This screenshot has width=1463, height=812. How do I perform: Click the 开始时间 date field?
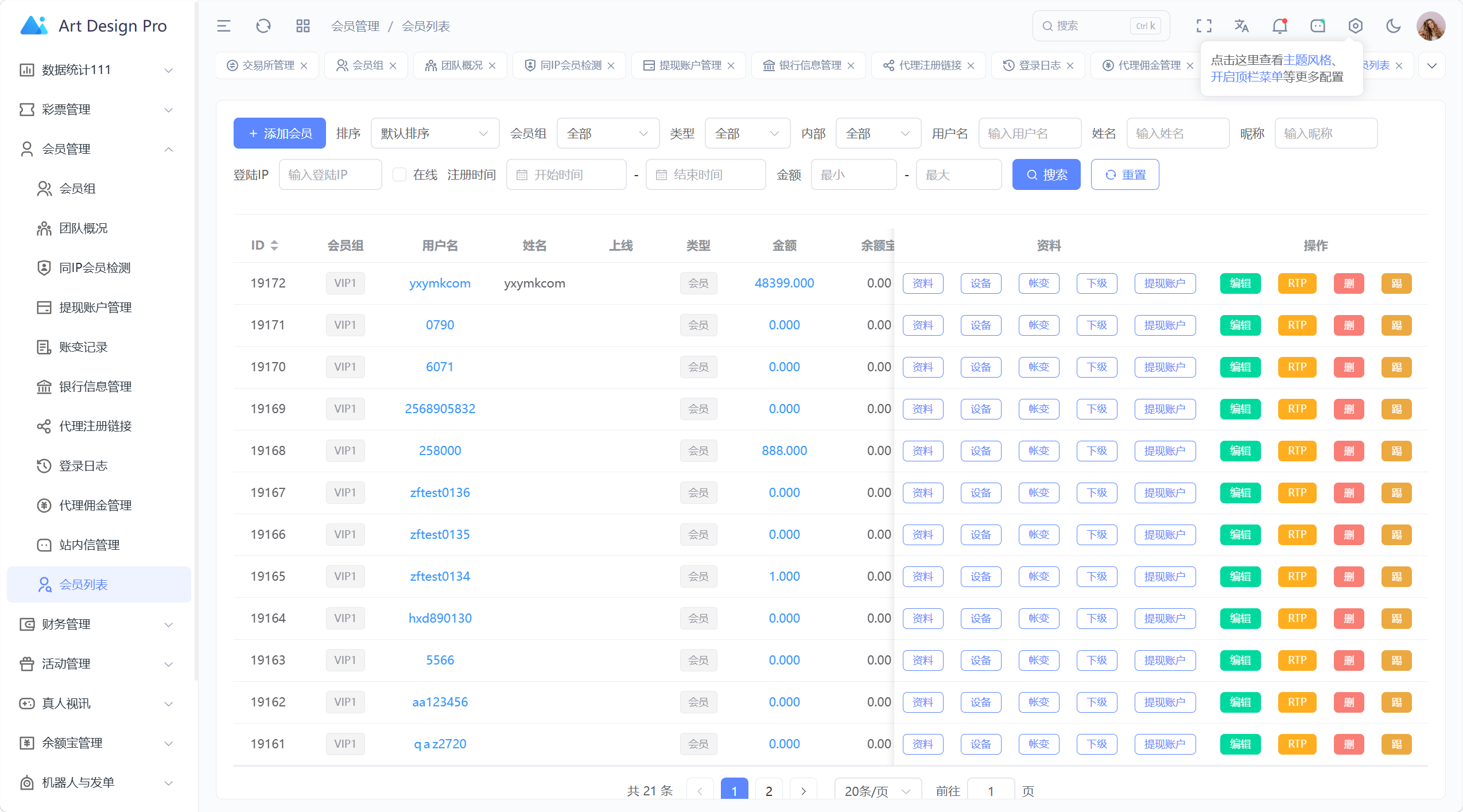[566, 174]
